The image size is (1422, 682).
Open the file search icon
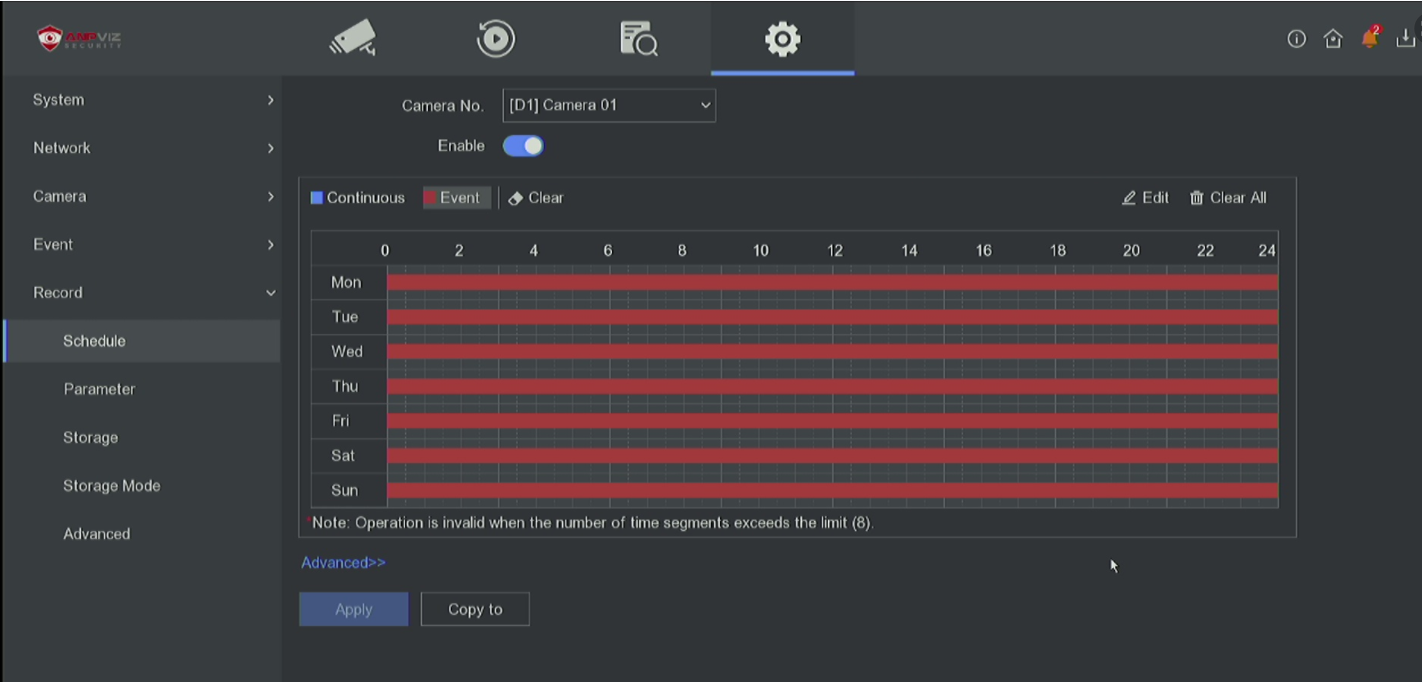[x=638, y=38]
